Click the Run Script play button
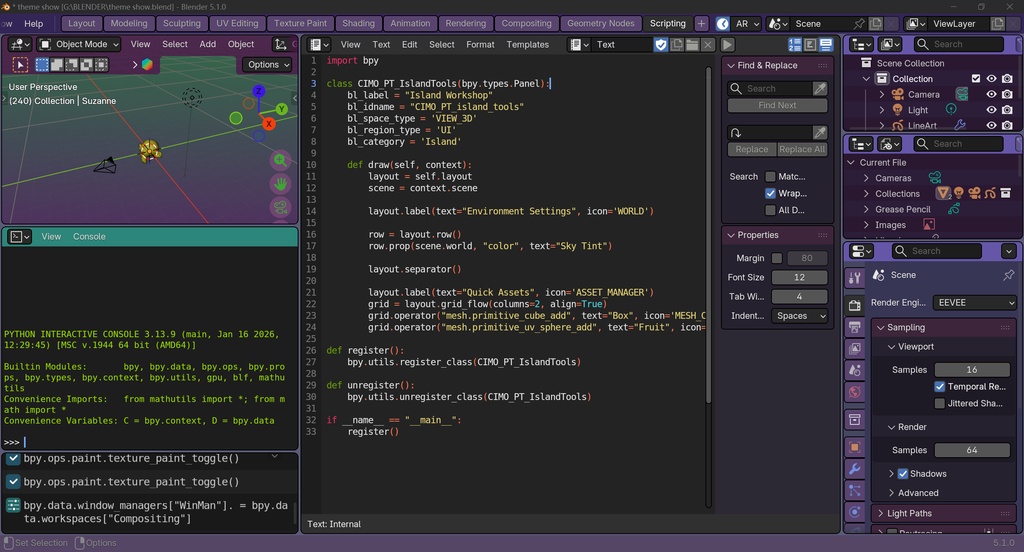This screenshot has height=552, width=1024. 727,44
